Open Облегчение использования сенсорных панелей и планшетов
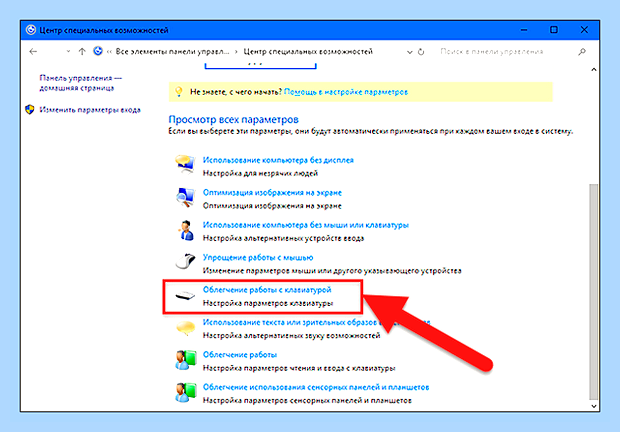620x432 pixels. tap(316, 387)
